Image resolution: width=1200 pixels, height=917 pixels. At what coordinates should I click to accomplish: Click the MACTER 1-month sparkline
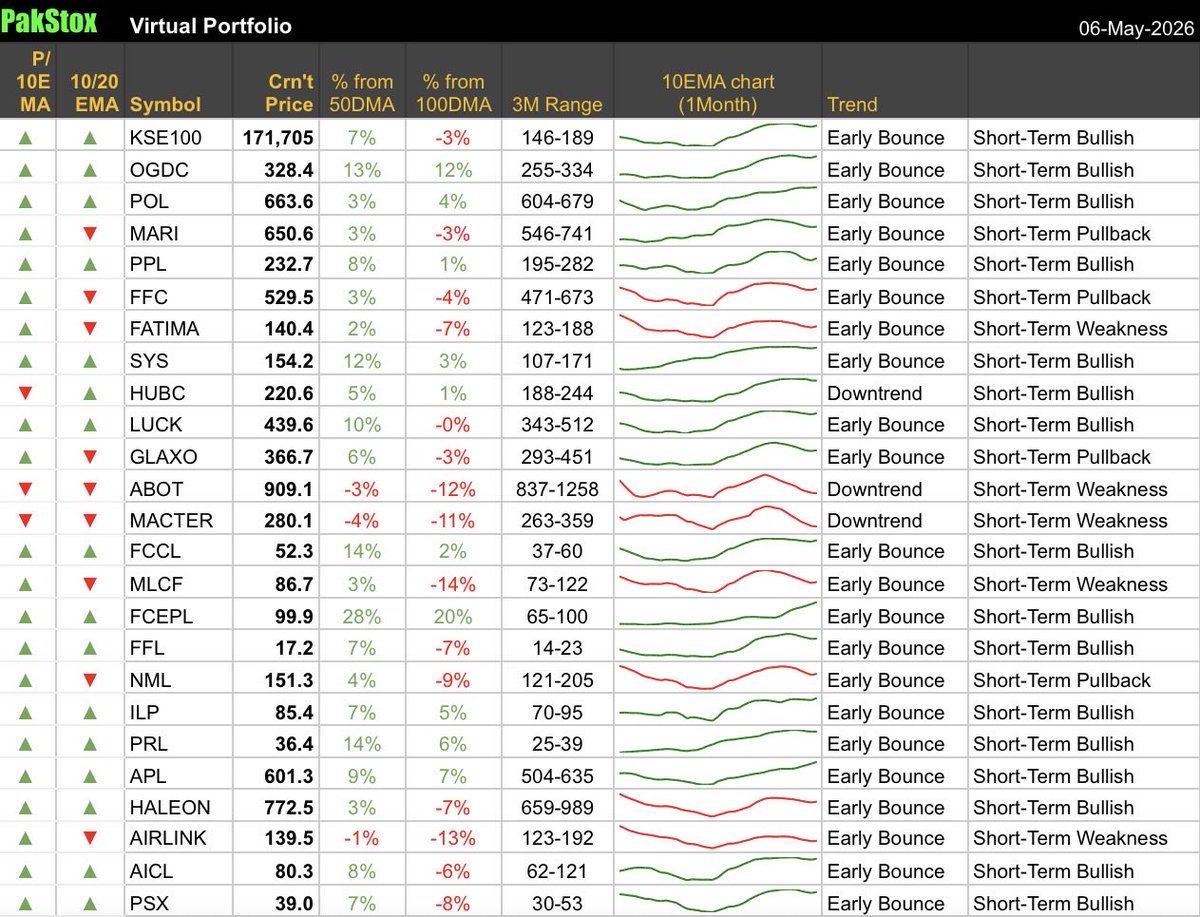pyautogui.click(x=718, y=519)
